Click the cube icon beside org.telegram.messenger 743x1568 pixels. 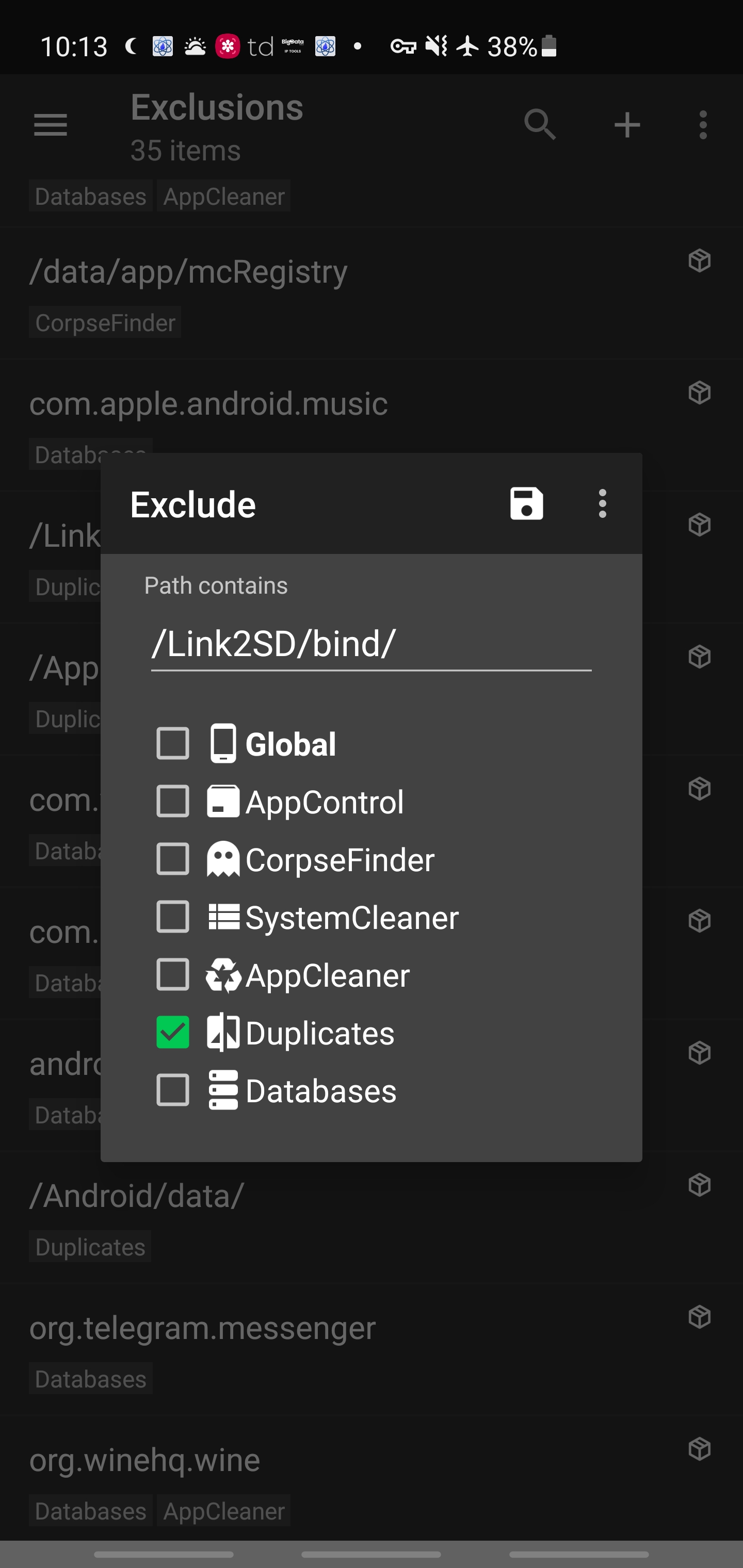tap(699, 1317)
